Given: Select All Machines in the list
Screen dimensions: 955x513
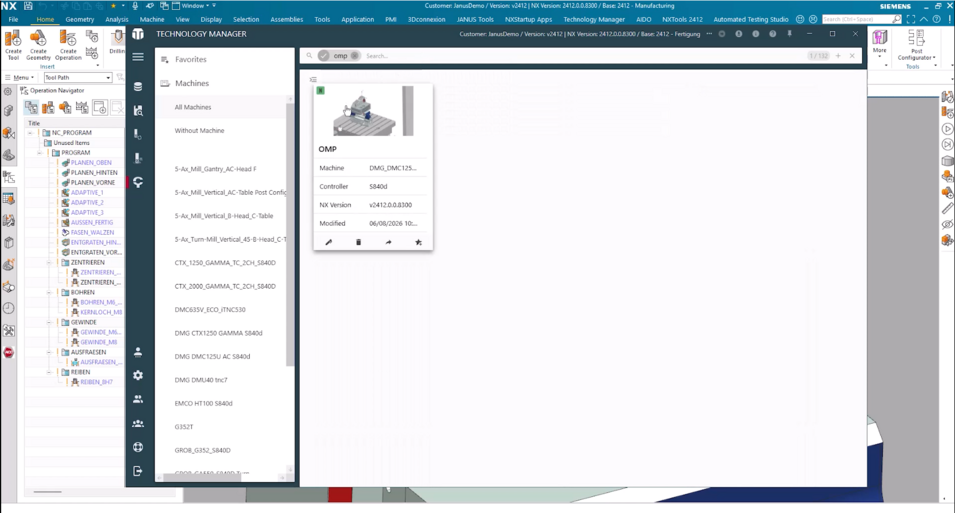Looking at the screenshot, I should pyautogui.click(x=193, y=107).
